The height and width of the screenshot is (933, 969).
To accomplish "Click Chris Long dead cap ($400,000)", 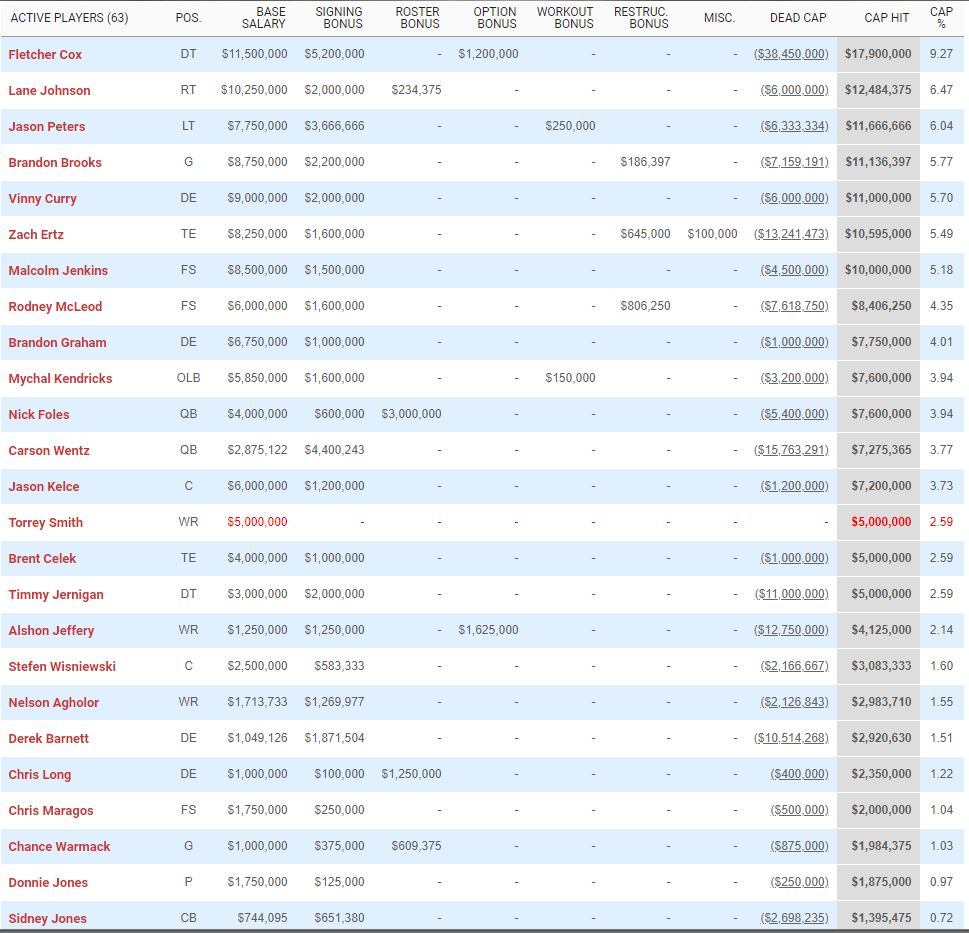I will pyautogui.click(x=799, y=774).
